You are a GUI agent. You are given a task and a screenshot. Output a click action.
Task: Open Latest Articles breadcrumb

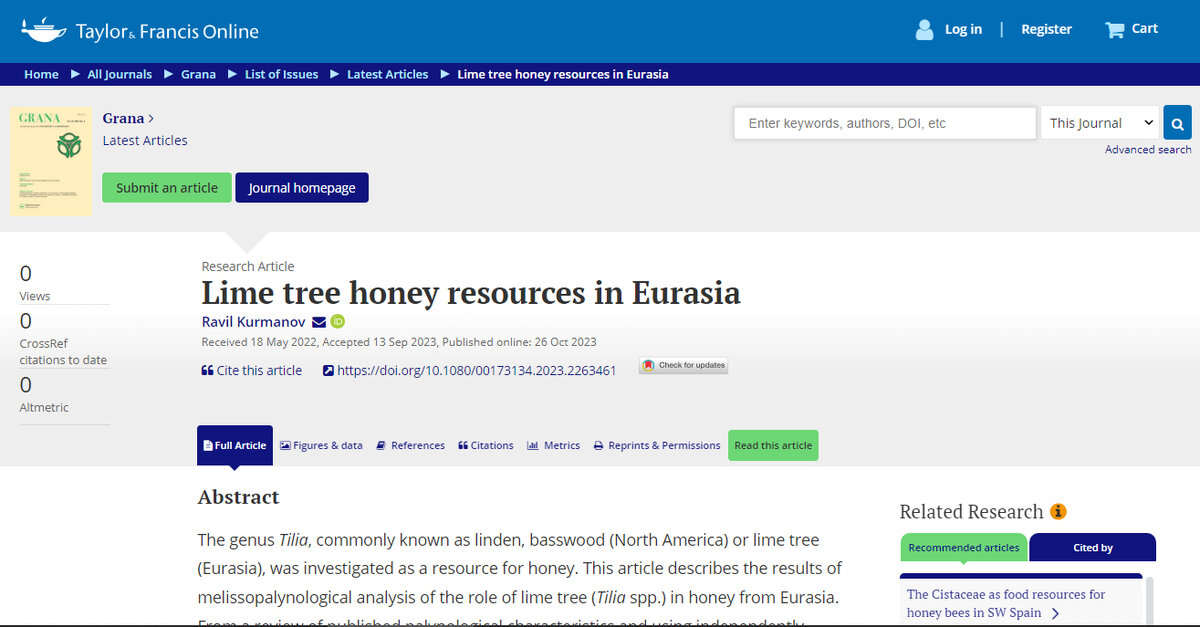click(x=387, y=74)
